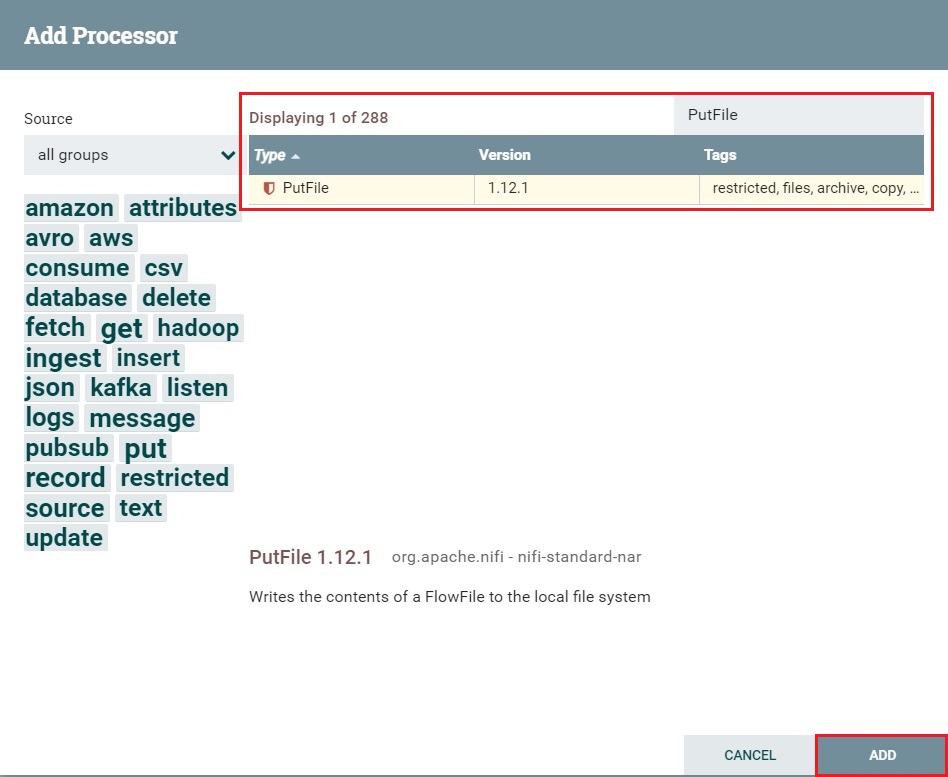Click the restricted, files, archive tags cell
The width and height of the screenshot is (948, 777).
[x=811, y=189]
